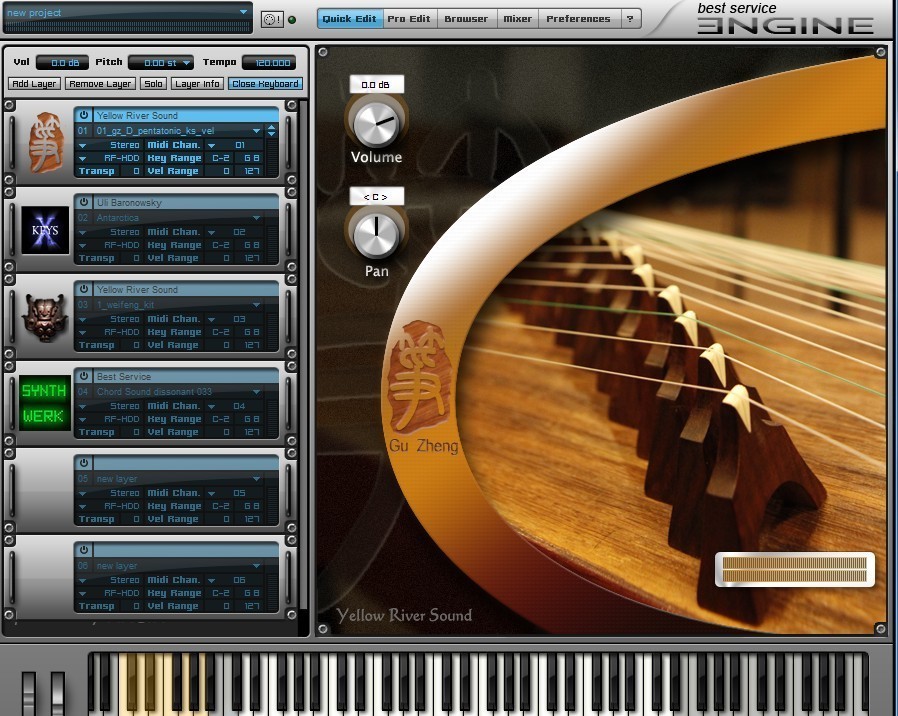This screenshot has height=716, width=898.
Task: Click the Remove Layer button
Action: 100,84
